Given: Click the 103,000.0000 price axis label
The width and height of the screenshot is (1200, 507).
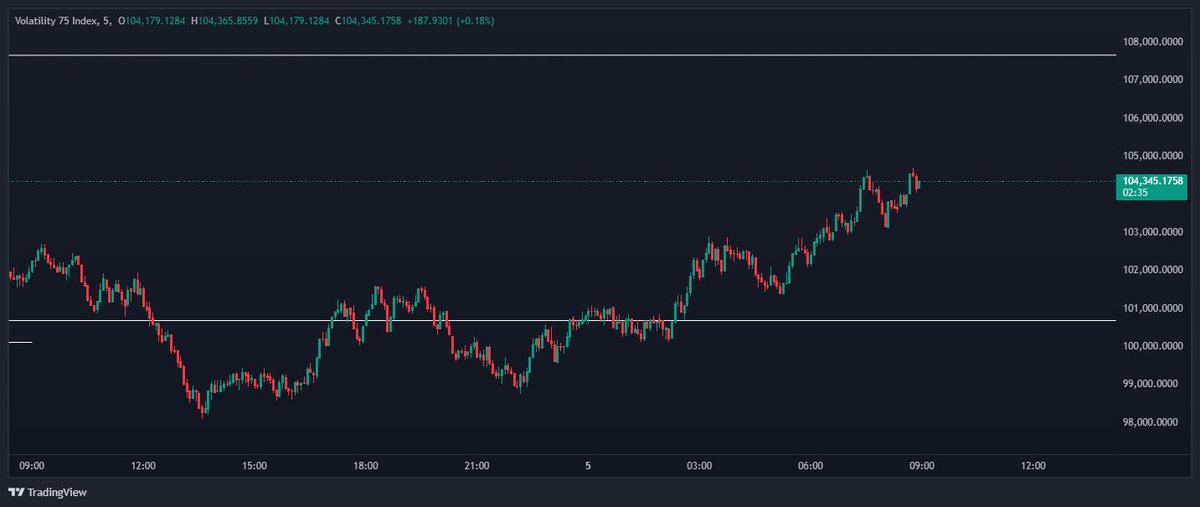Looking at the screenshot, I should click(x=1154, y=232).
